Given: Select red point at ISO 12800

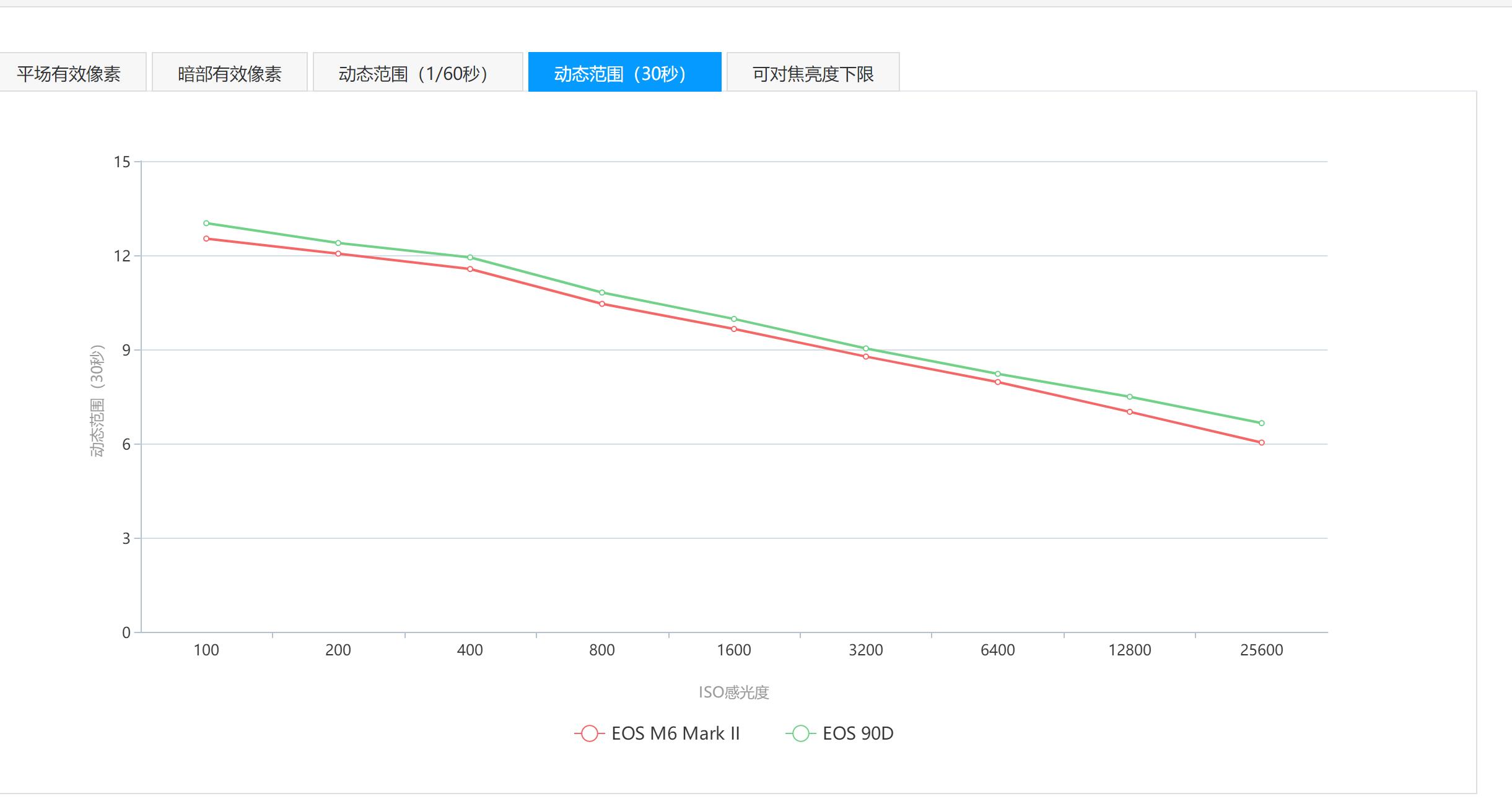Looking at the screenshot, I should point(1130,412).
